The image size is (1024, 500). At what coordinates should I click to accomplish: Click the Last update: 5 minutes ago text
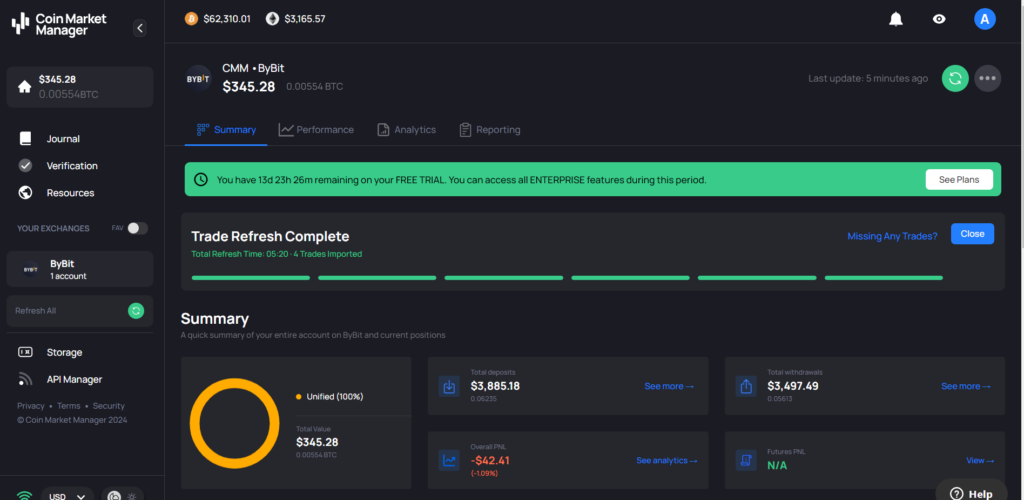coord(868,78)
